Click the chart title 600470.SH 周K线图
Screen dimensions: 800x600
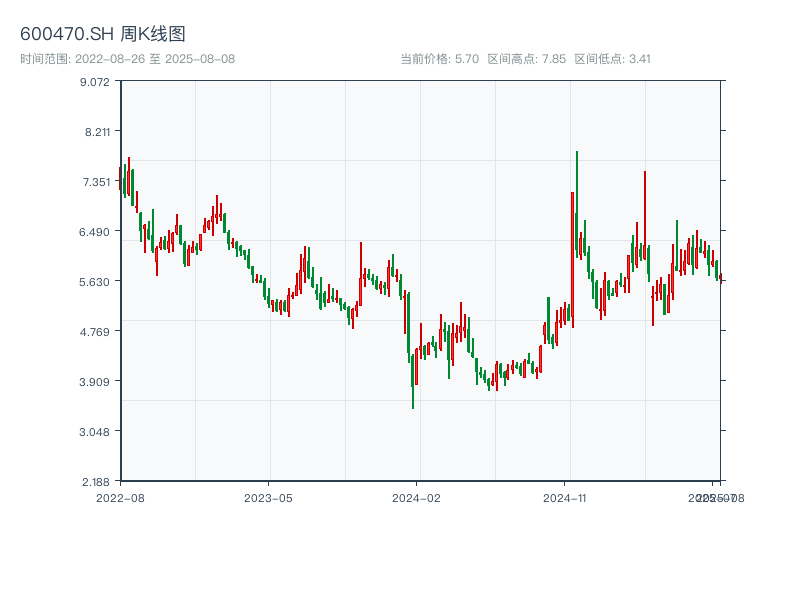click(x=103, y=34)
